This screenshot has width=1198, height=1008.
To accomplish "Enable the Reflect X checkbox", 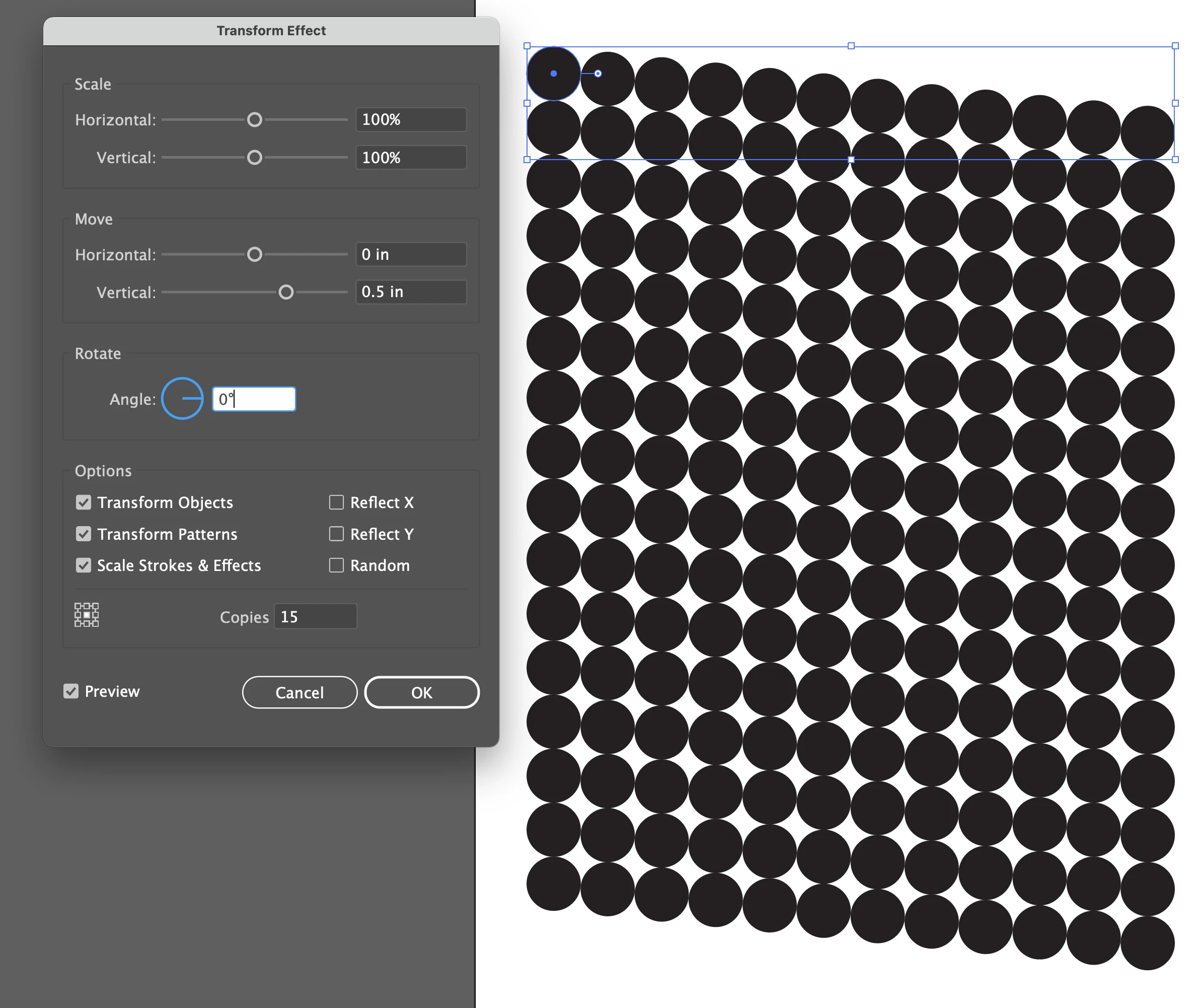I will pos(336,502).
